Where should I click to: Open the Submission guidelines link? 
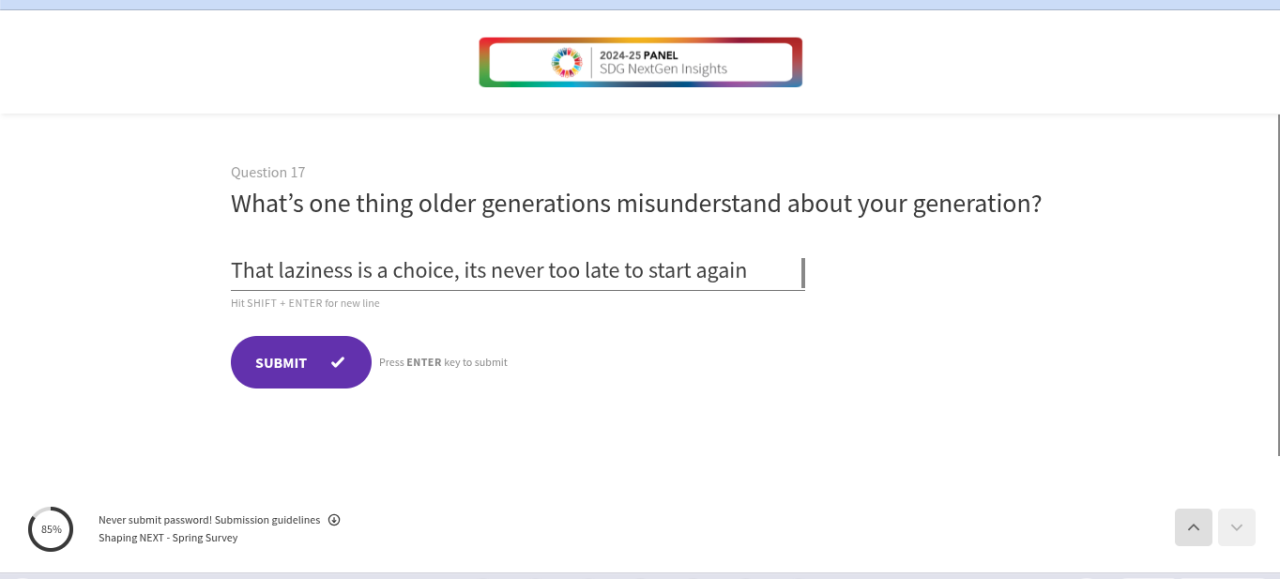point(267,520)
